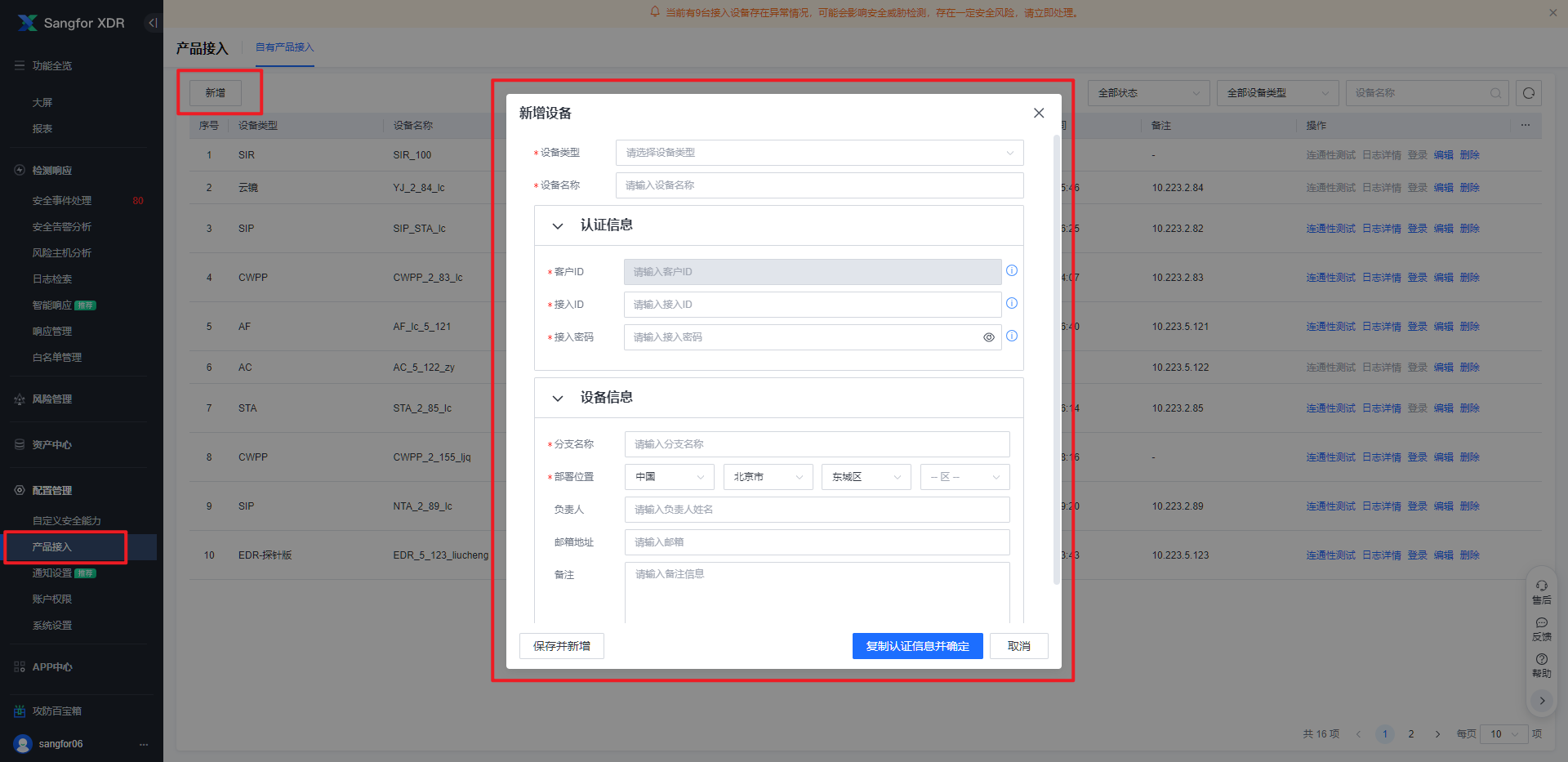Click the 帮助 help icon

click(x=1541, y=665)
